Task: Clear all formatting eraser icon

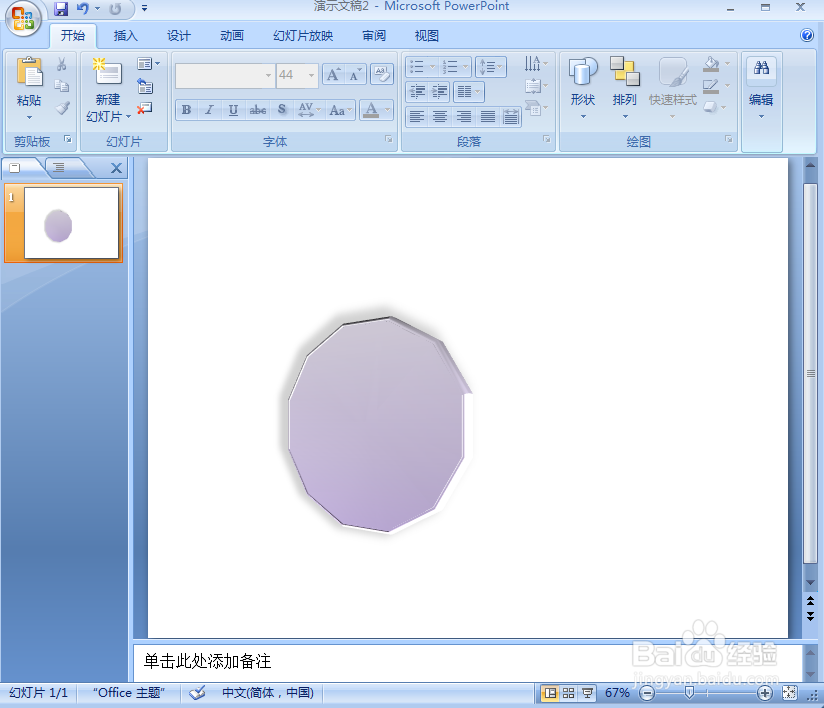Action: pos(382,75)
